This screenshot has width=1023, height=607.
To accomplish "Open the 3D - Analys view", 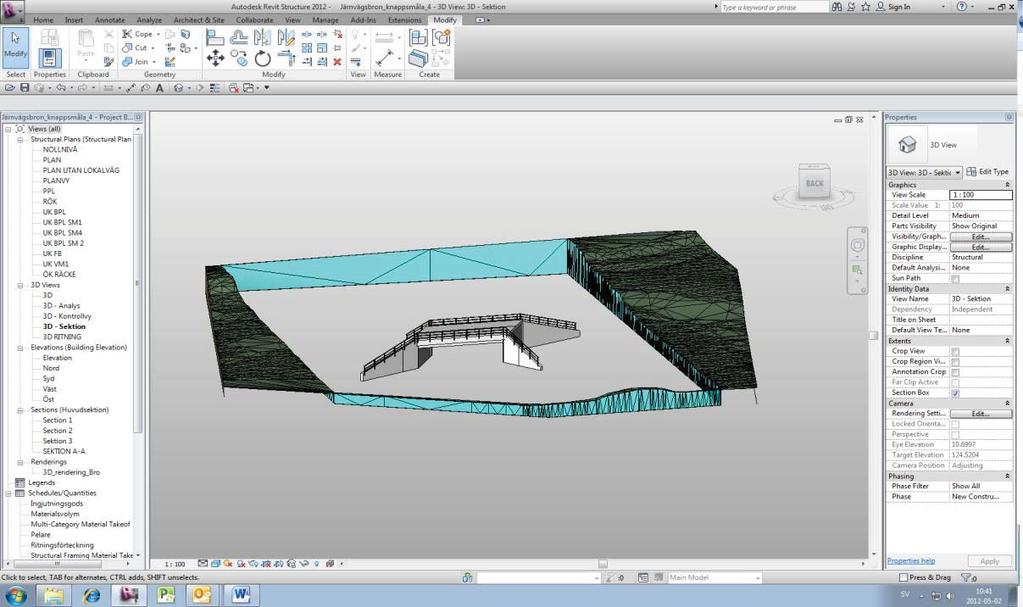I will pos(61,306).
